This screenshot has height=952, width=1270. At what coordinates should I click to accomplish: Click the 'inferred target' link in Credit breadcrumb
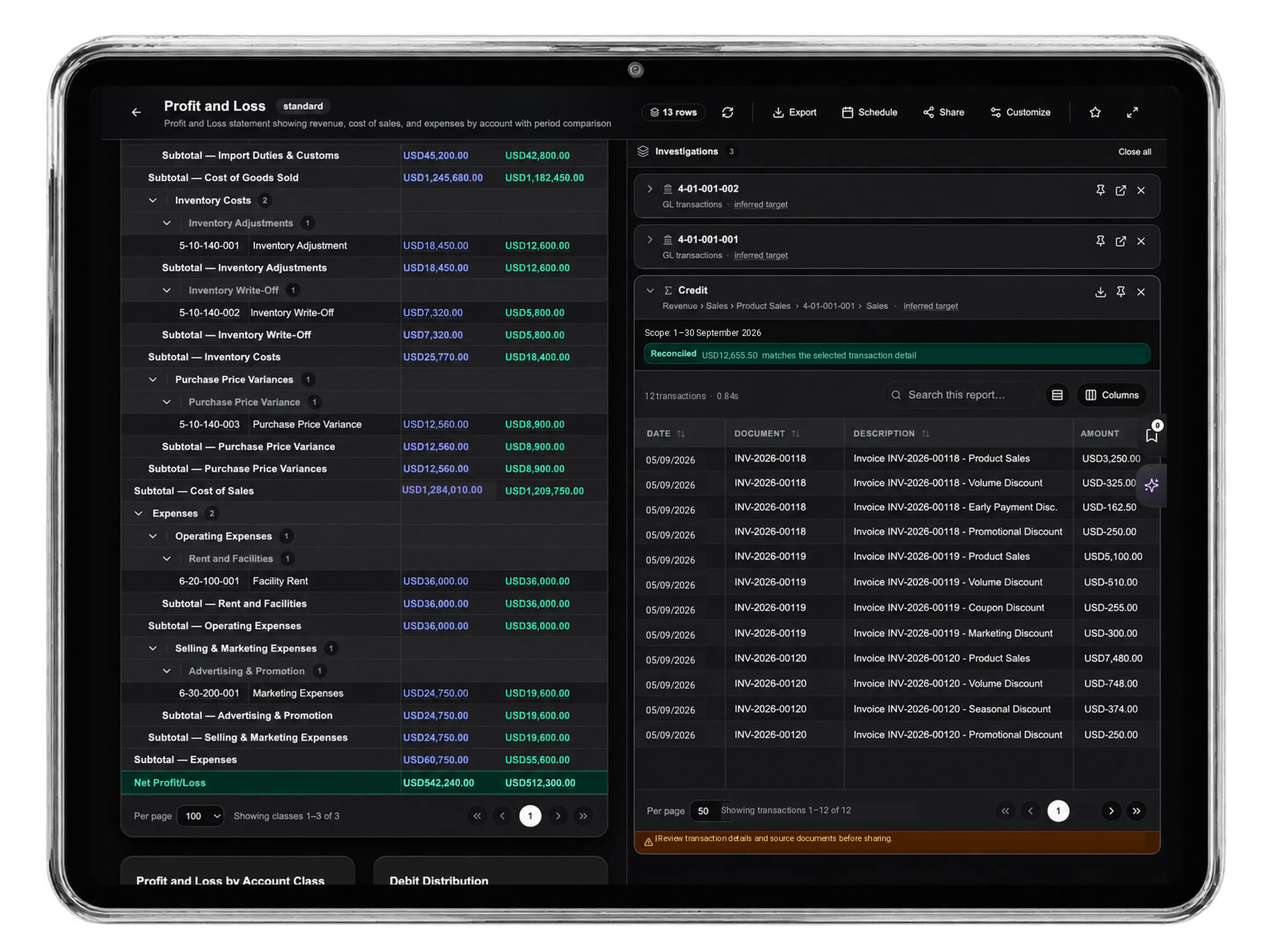click(x=930, y=306)
